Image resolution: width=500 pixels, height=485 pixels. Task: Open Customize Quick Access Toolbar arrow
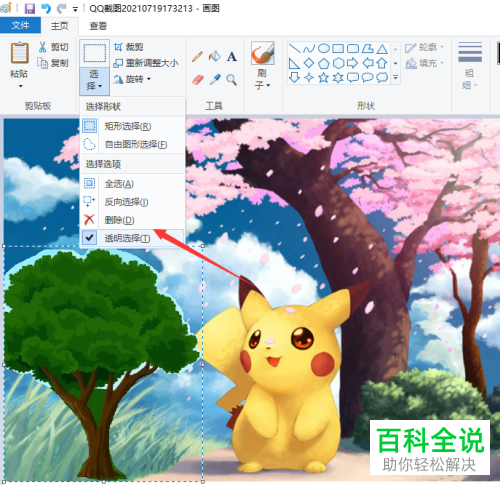(x=76, y=9)
